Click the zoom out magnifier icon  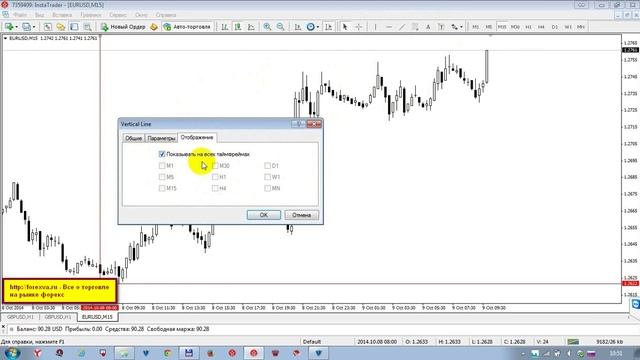point(280,27)
